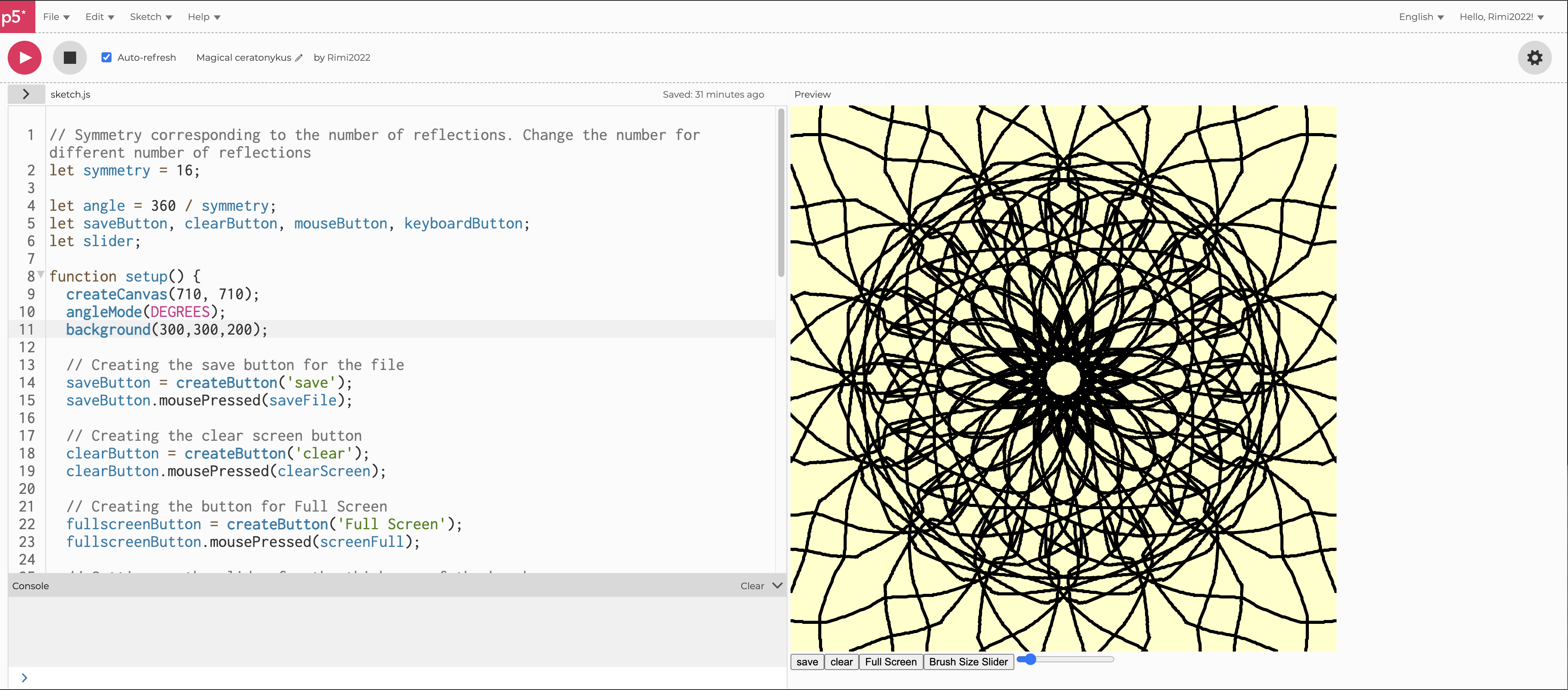Click the 'let slider;' line
This screenshot has width=1568, height=690.
coord(95,241)
